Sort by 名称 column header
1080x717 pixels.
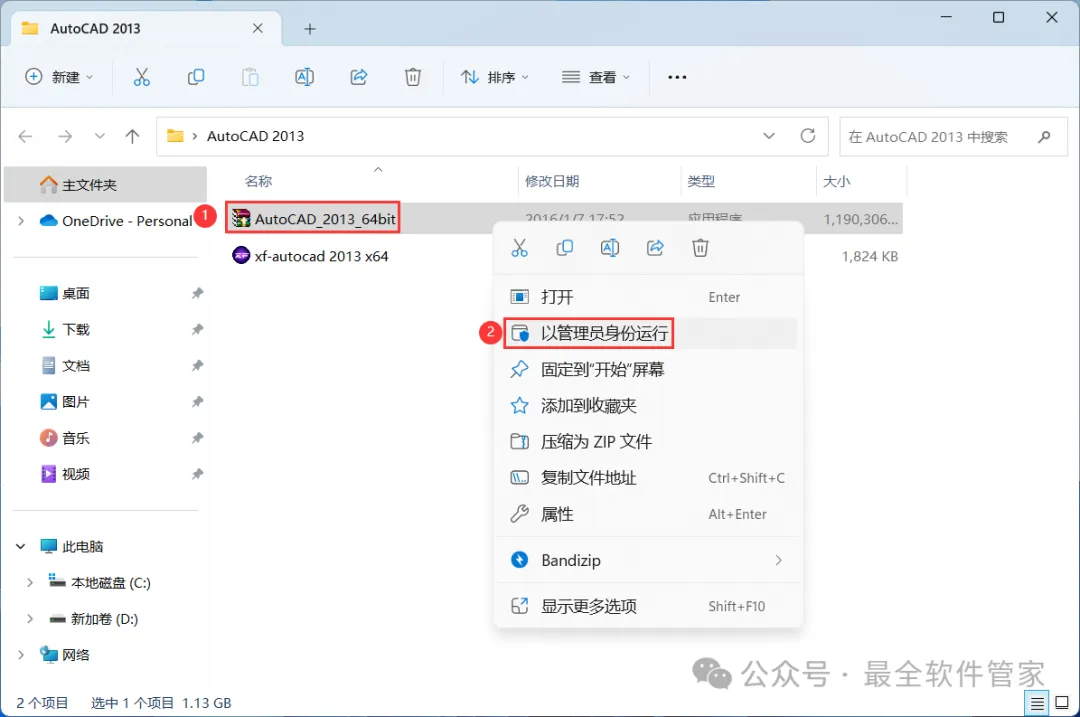coord(258,181)
